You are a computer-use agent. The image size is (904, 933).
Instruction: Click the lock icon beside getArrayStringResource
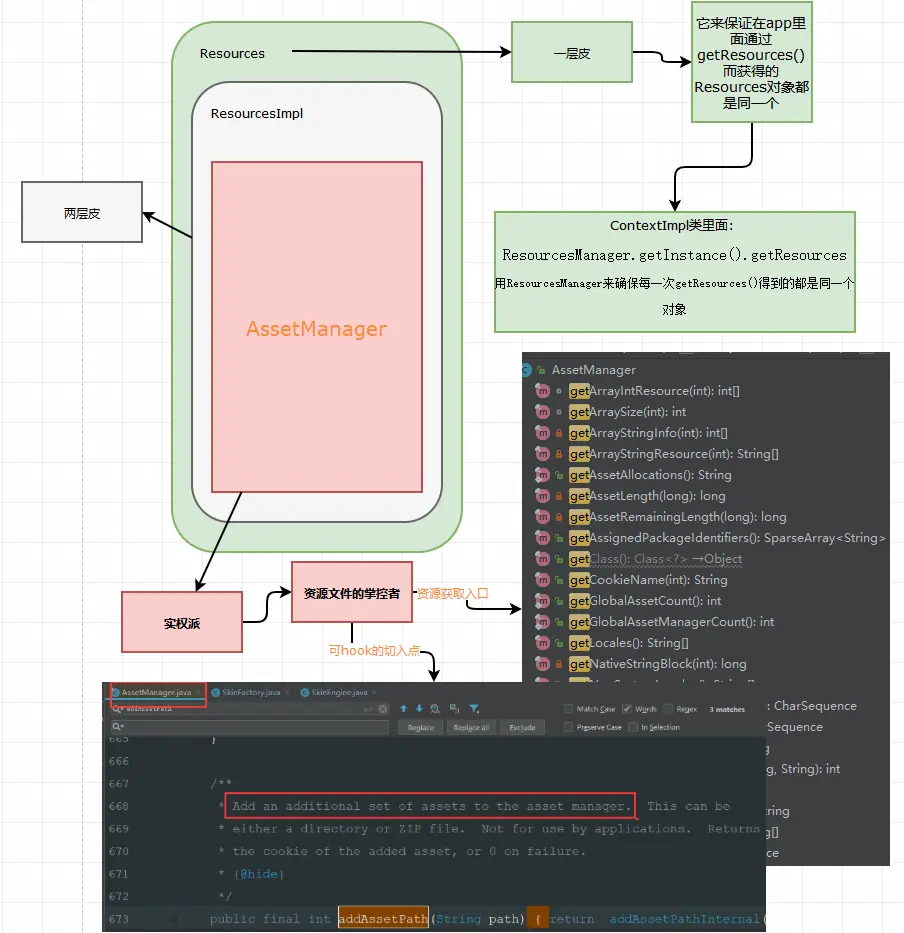click(x=559, y=454)
